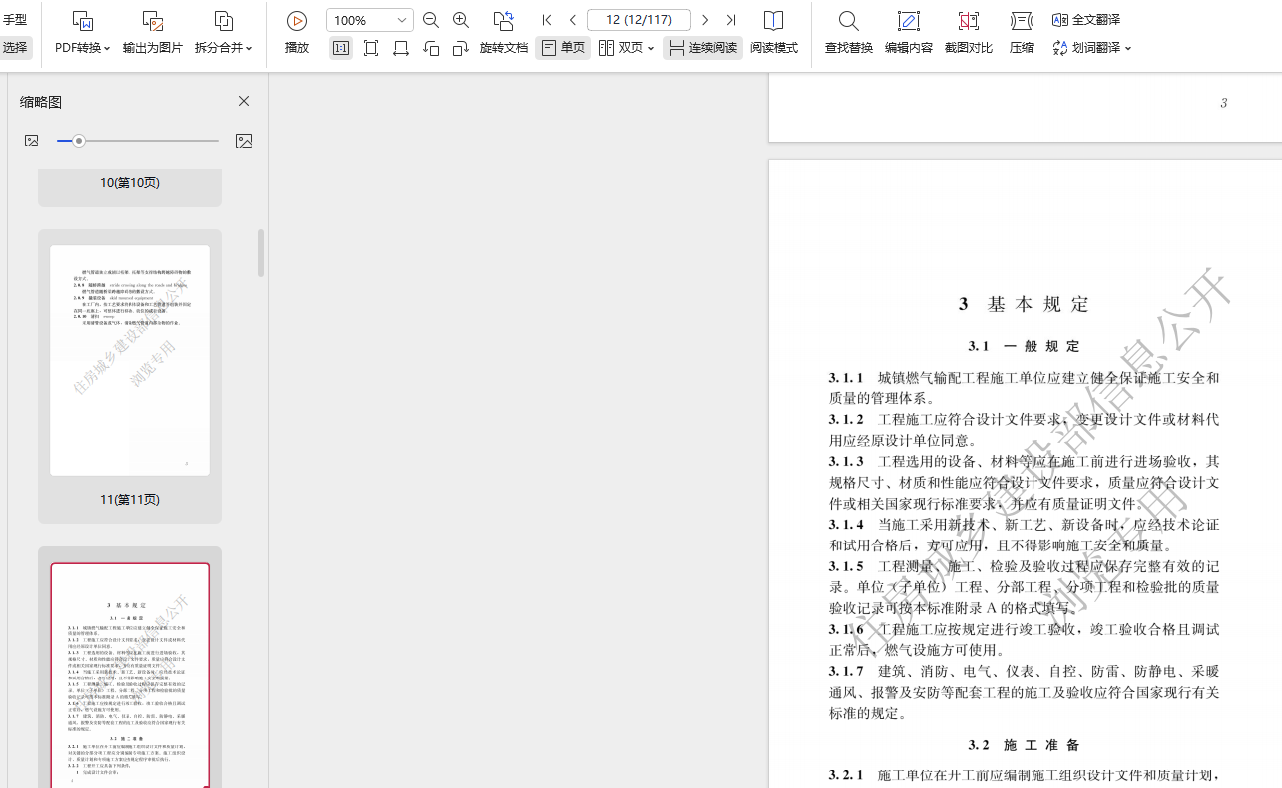Open the 双页 view dropdown arrow
The height and width of the screenshot is (788, 1282).
click(651, 48)
